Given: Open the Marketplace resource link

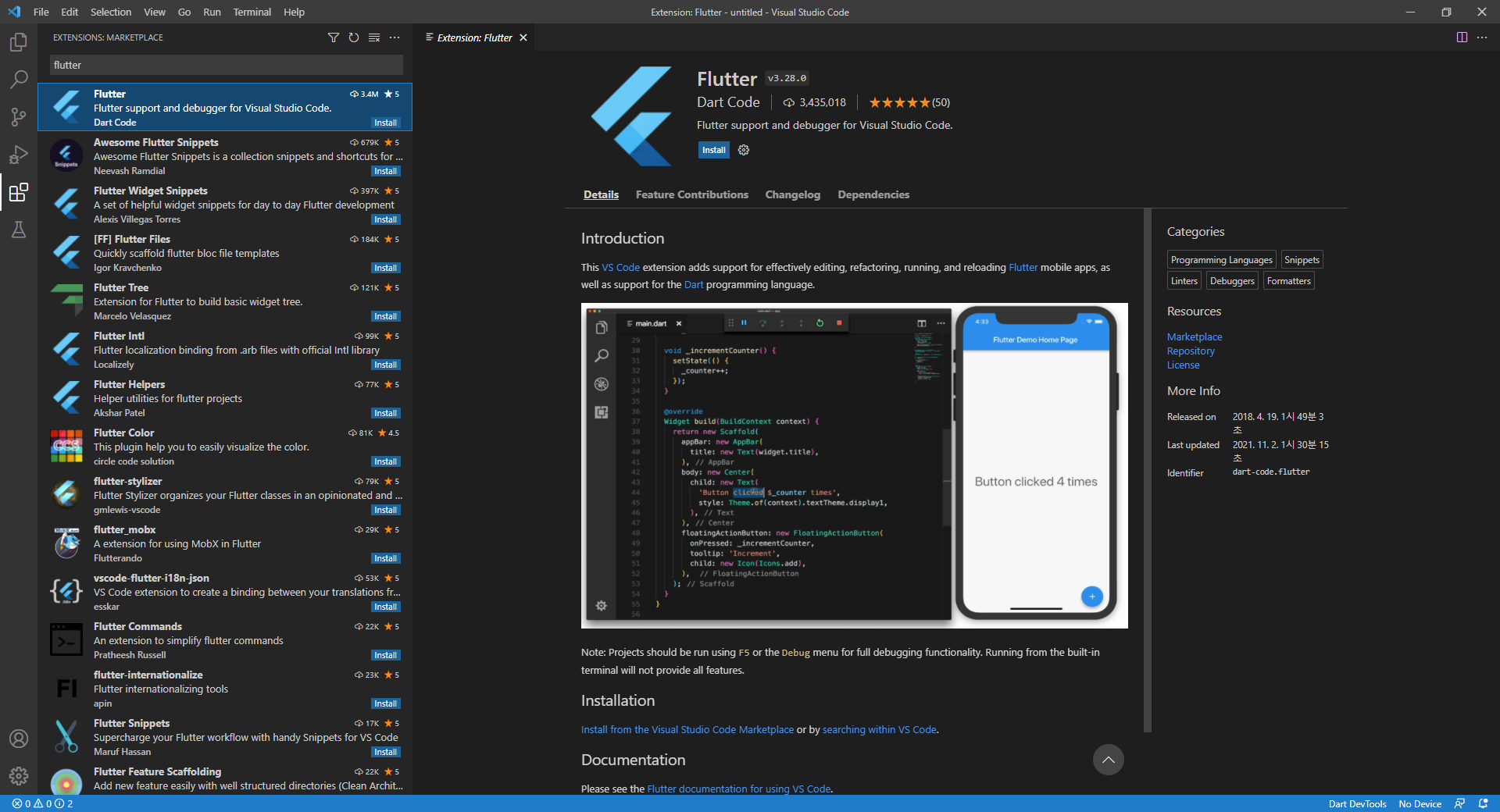Looking at the screenshot, I should [1195, 337].
